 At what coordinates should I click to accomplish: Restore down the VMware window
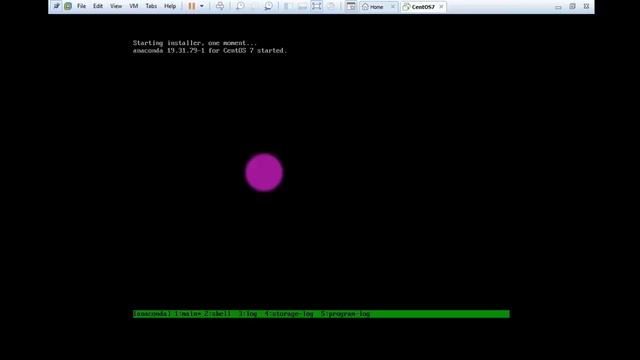(x=572, y=7)
